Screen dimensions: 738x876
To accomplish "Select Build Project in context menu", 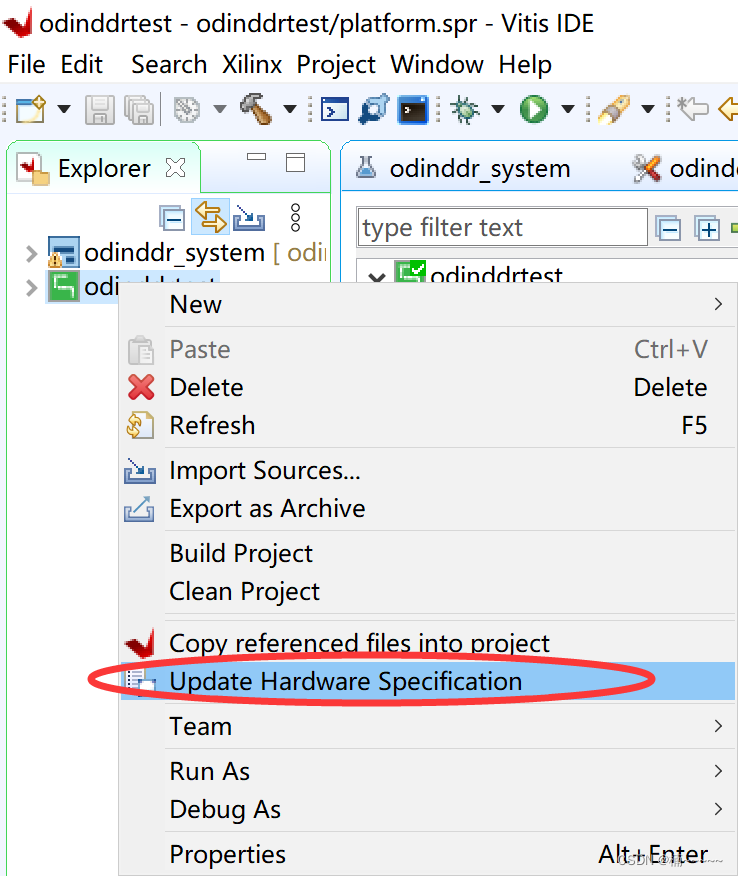I will tap(427, 553).
